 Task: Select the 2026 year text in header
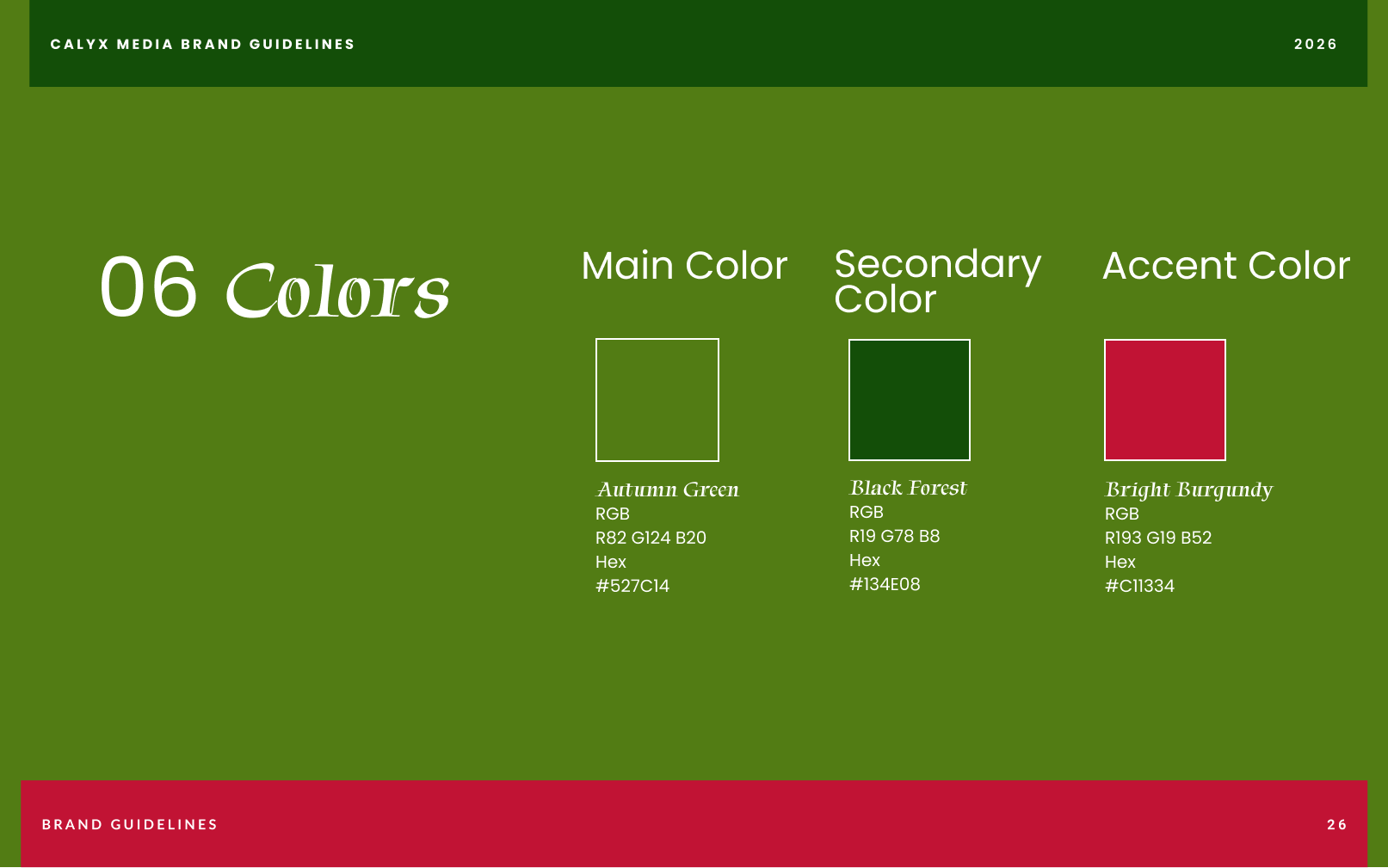click(x=1316, y=44)
